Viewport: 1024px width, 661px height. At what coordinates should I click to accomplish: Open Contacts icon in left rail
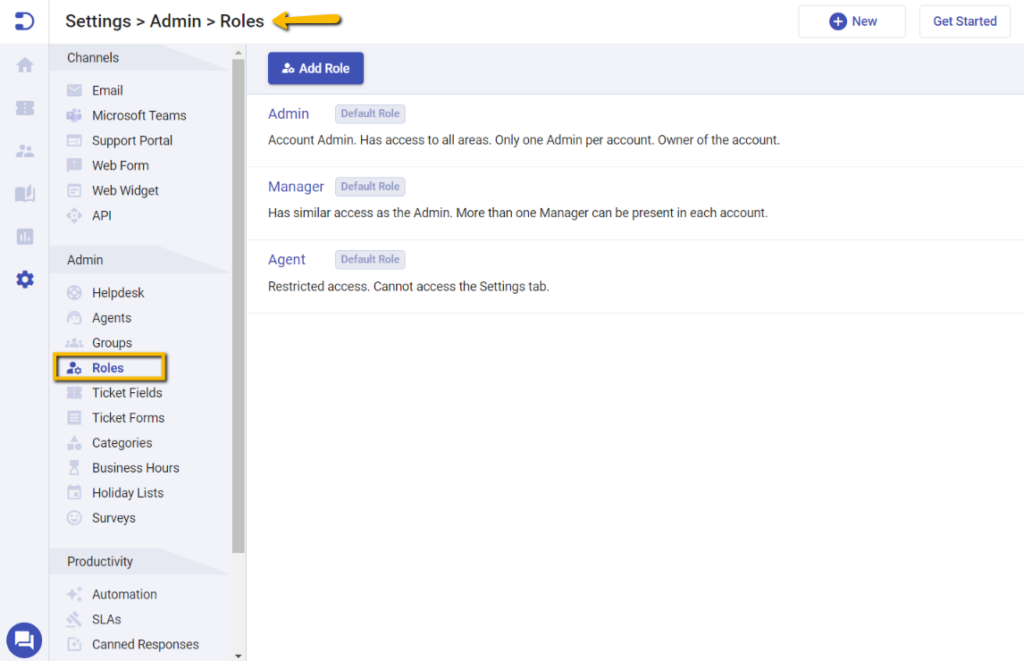coord(25,151)
